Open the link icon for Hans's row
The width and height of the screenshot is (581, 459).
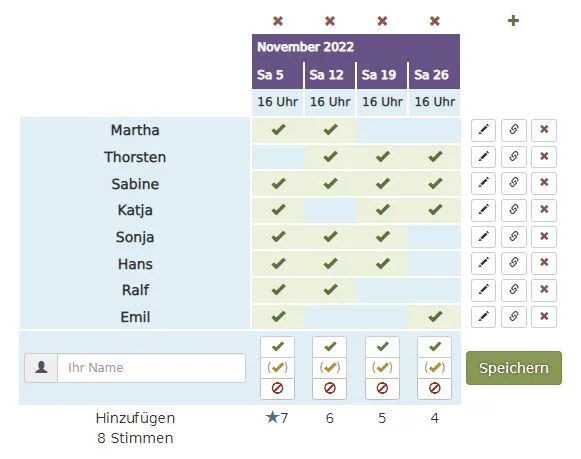[x=514, y=263]
